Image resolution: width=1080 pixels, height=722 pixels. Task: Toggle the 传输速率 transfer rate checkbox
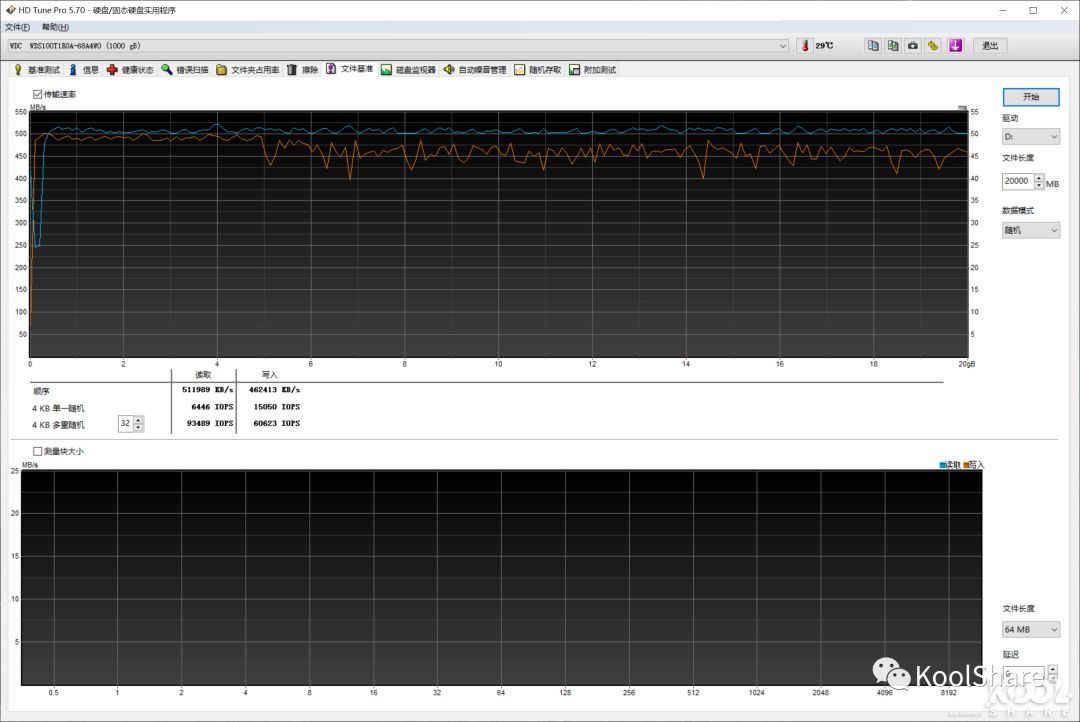pyautogui.click(x=37, y=94)
